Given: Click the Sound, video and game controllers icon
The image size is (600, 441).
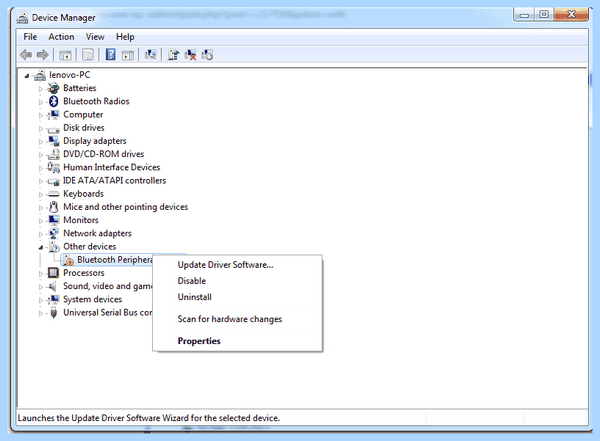Looking at the screenshot, I should tap(53, 286).
